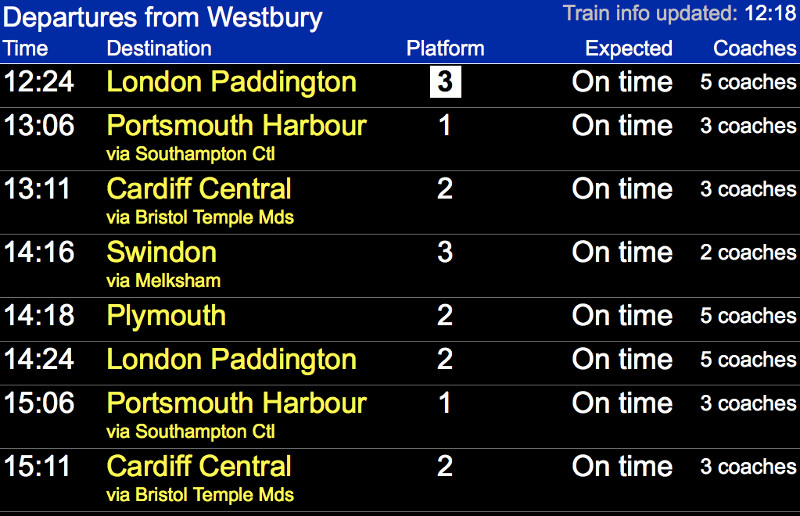Click the Expected column header

[628, 49]
